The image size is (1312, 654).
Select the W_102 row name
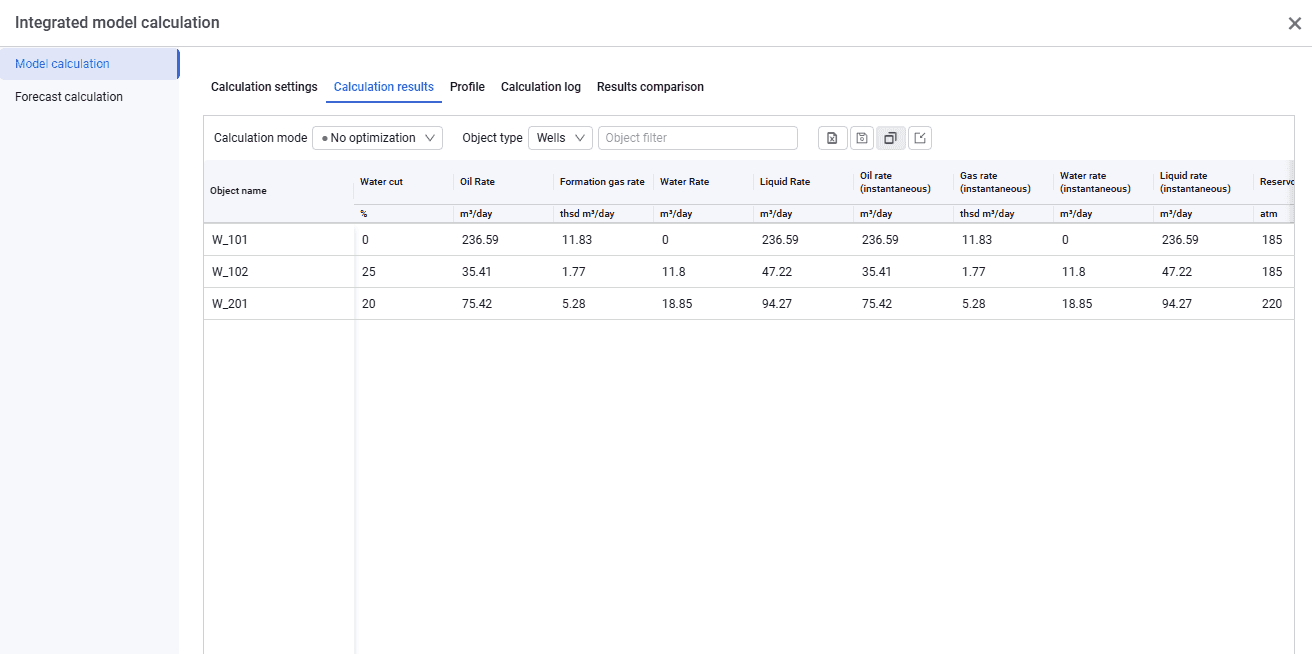coord(230,272)
